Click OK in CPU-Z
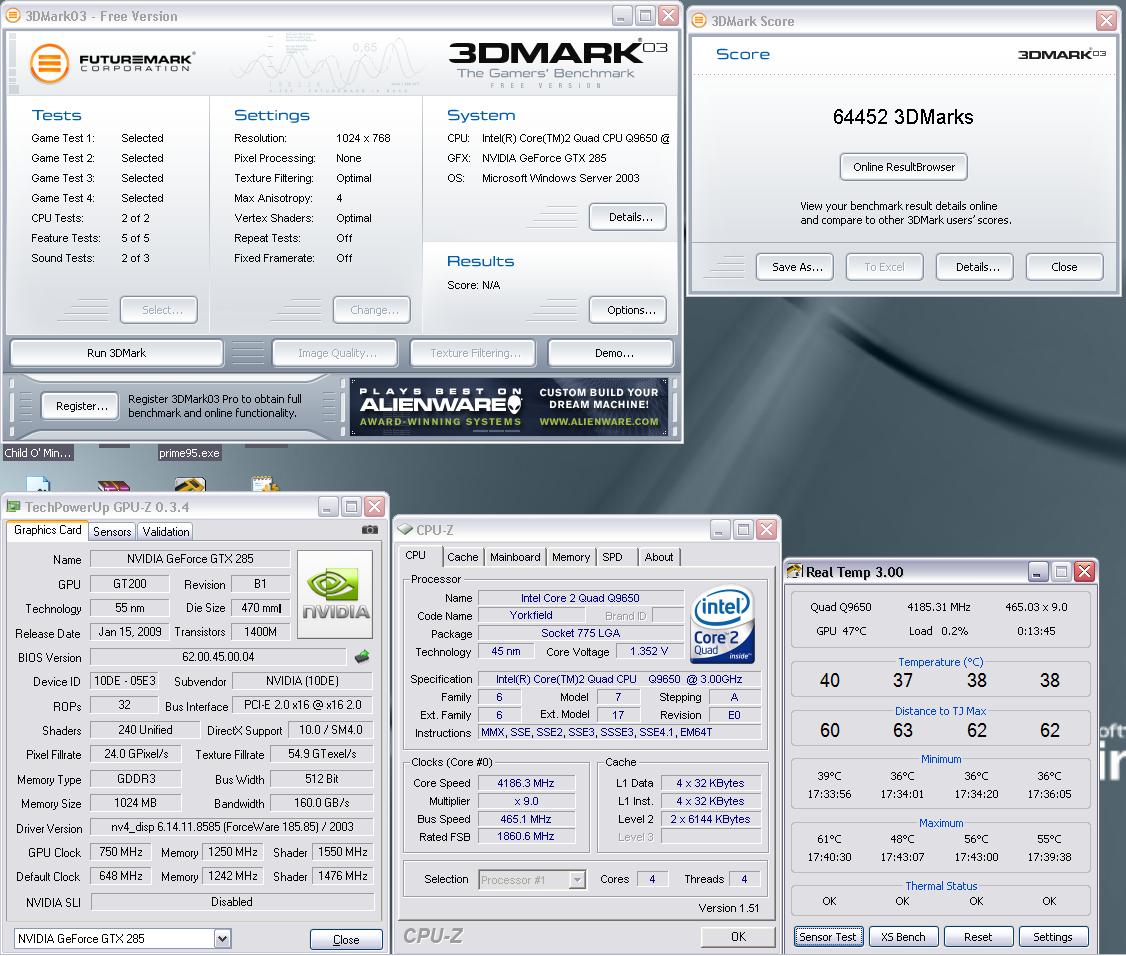 pyautogui.click(x=738, y=937)
